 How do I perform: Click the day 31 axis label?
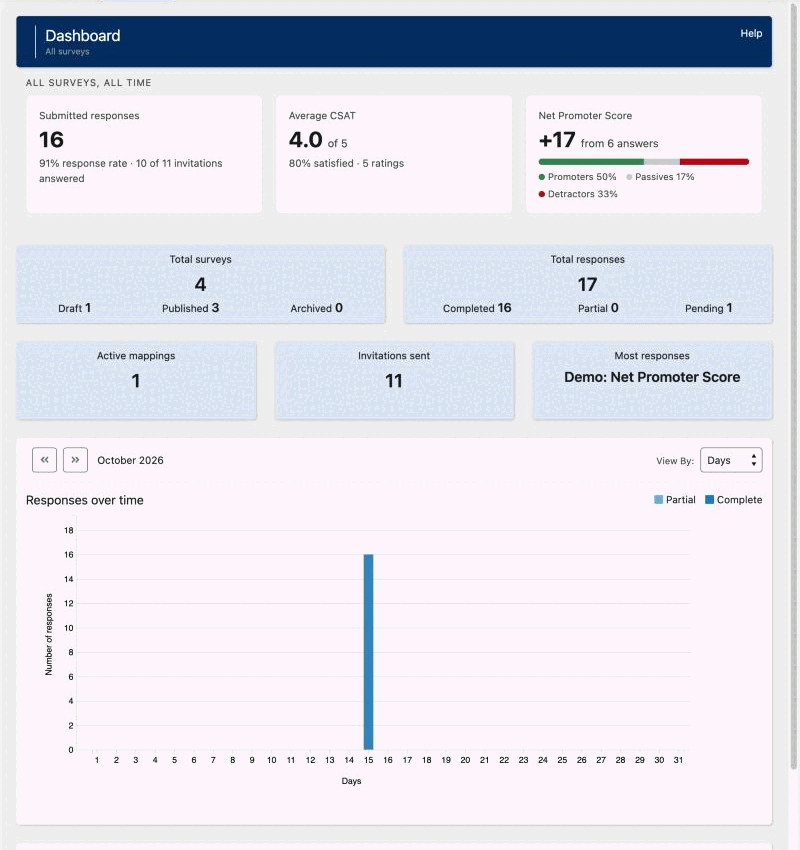(x=678, y=760)
